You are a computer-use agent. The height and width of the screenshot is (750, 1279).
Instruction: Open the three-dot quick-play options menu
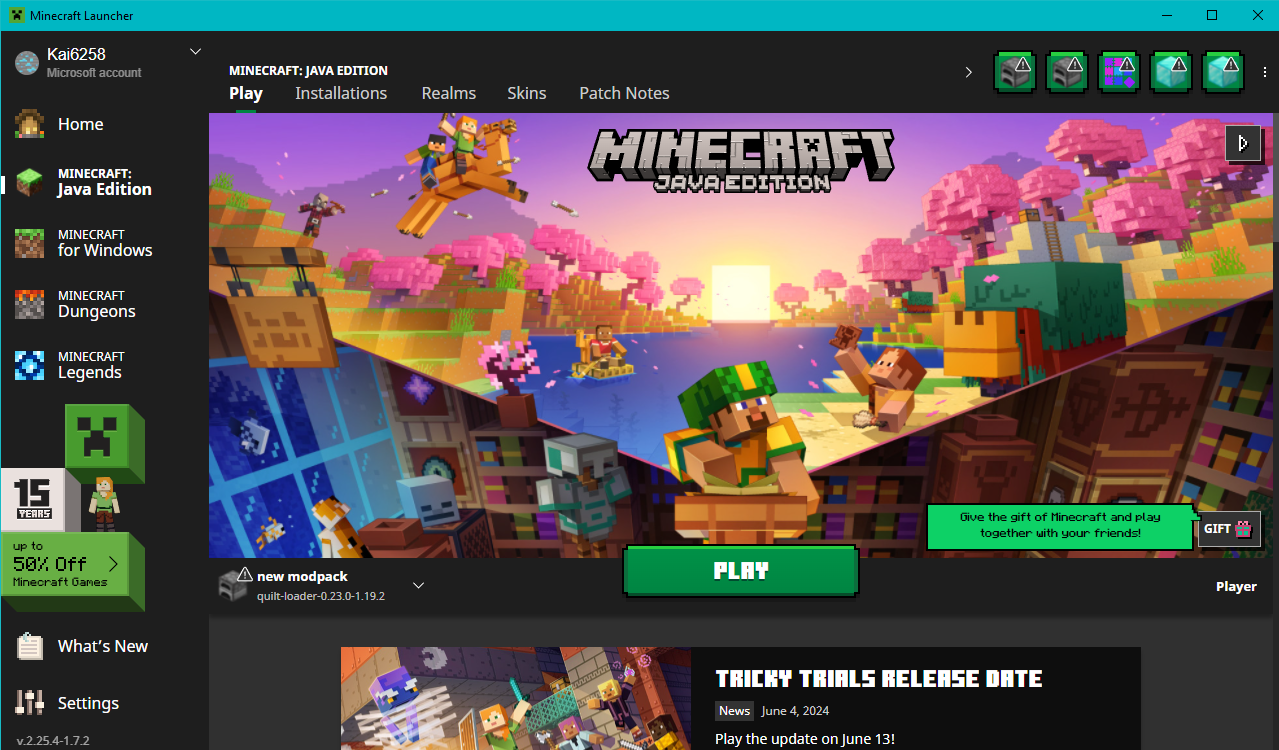point(1263,72)
